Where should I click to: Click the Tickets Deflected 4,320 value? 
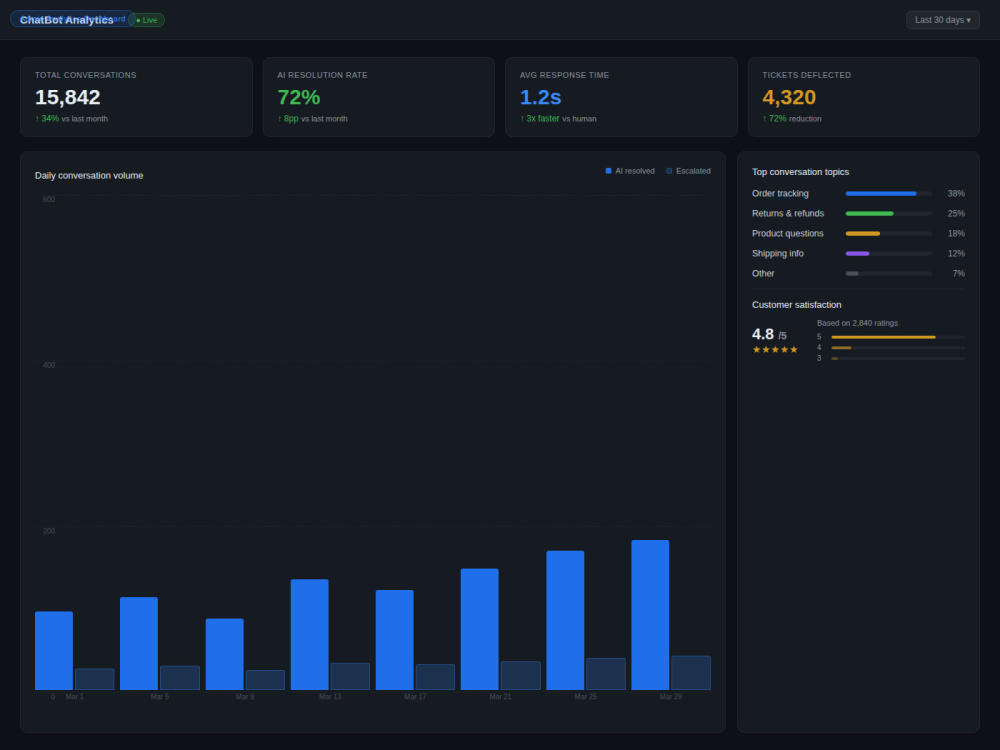789,97
